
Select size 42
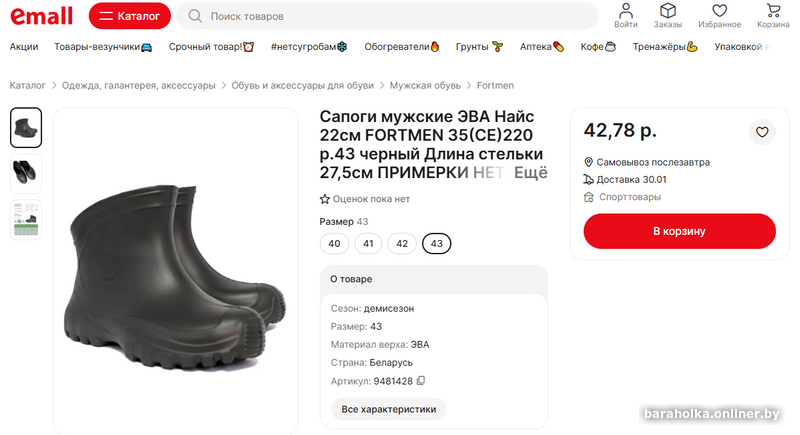402,243
